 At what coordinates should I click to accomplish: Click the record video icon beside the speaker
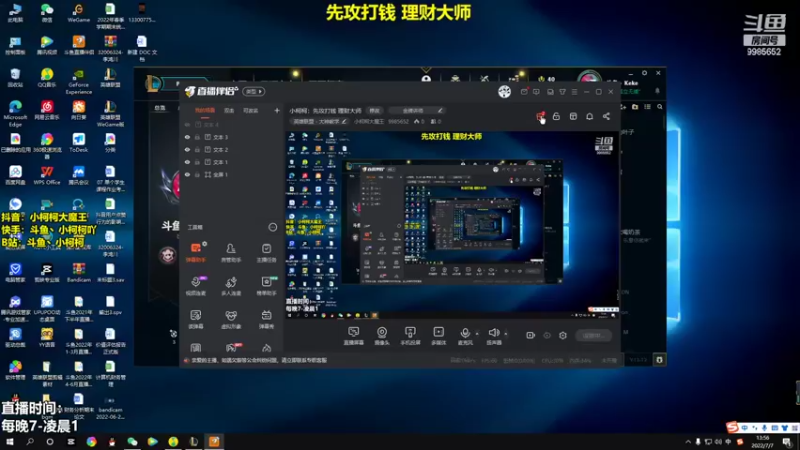pyautogui.click(x=531, y=335)
